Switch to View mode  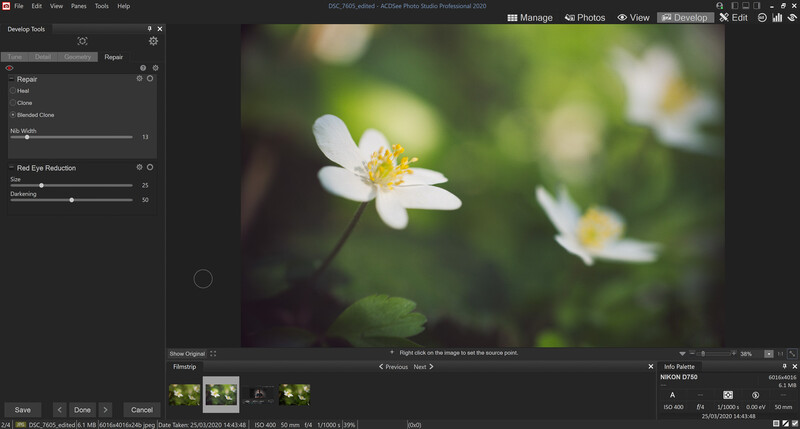[x=633, y=17]
